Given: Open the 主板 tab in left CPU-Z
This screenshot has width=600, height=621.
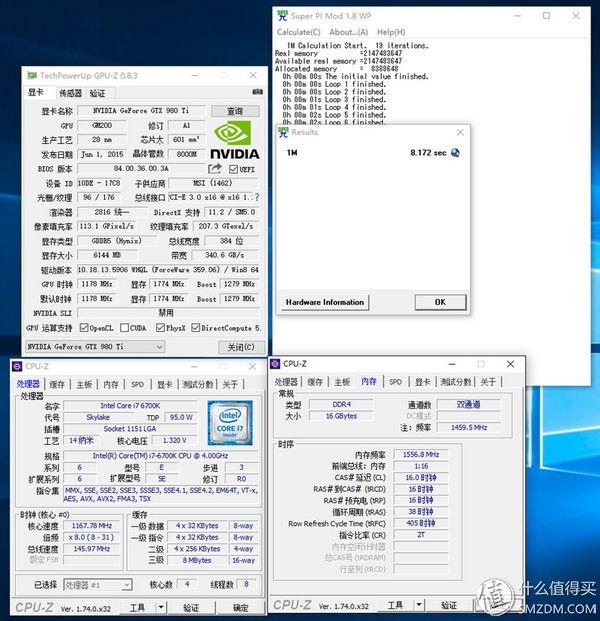Looking at the screenshot, I should coord(84,384).
